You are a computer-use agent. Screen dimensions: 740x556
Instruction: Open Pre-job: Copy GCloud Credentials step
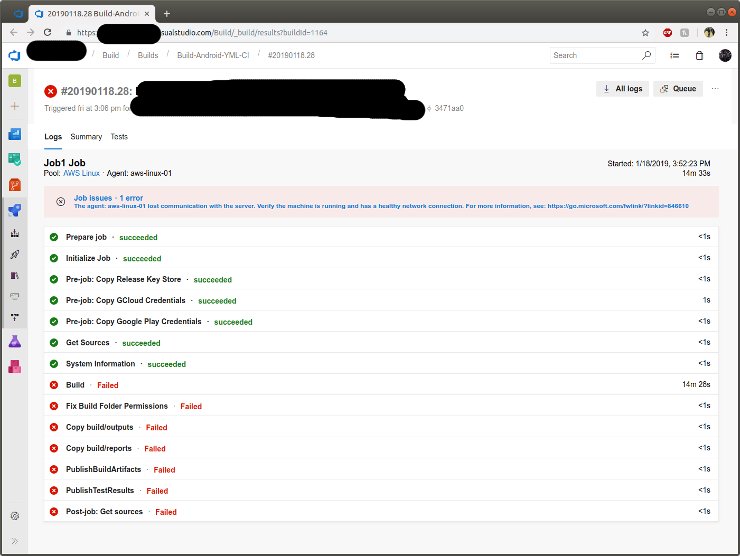coord(381,300)
